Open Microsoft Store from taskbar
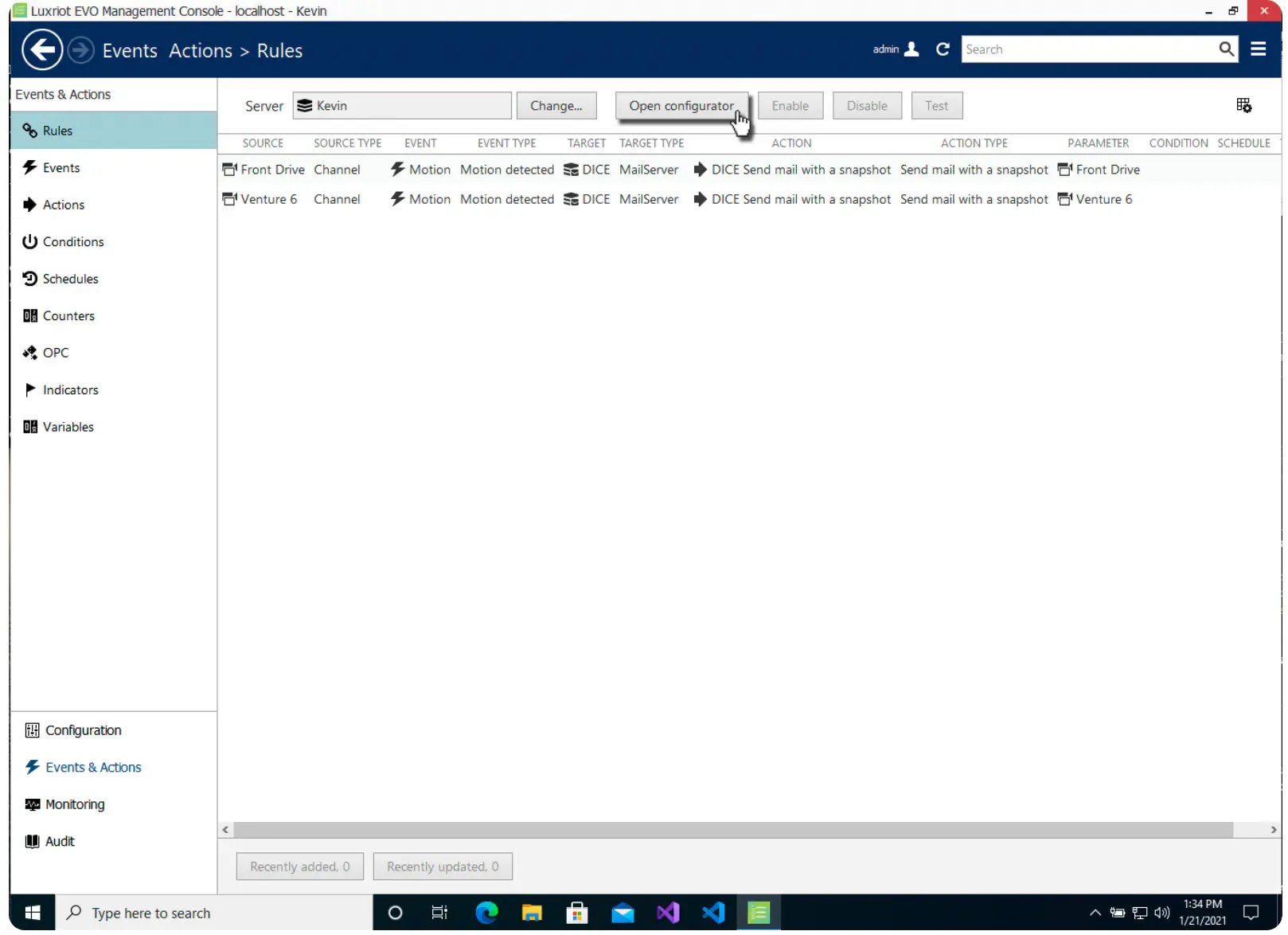1288x935 pixels. point(577,913)
